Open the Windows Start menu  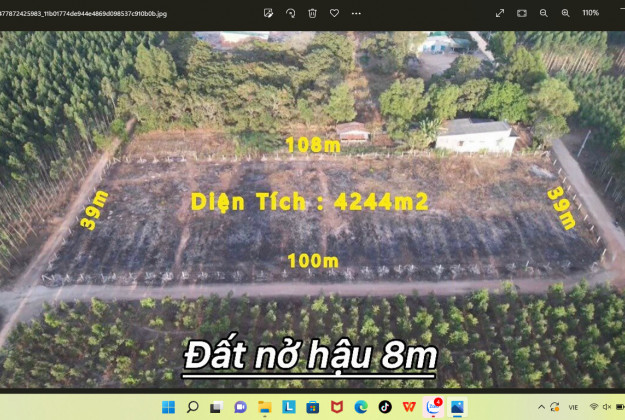coord(168,407)
